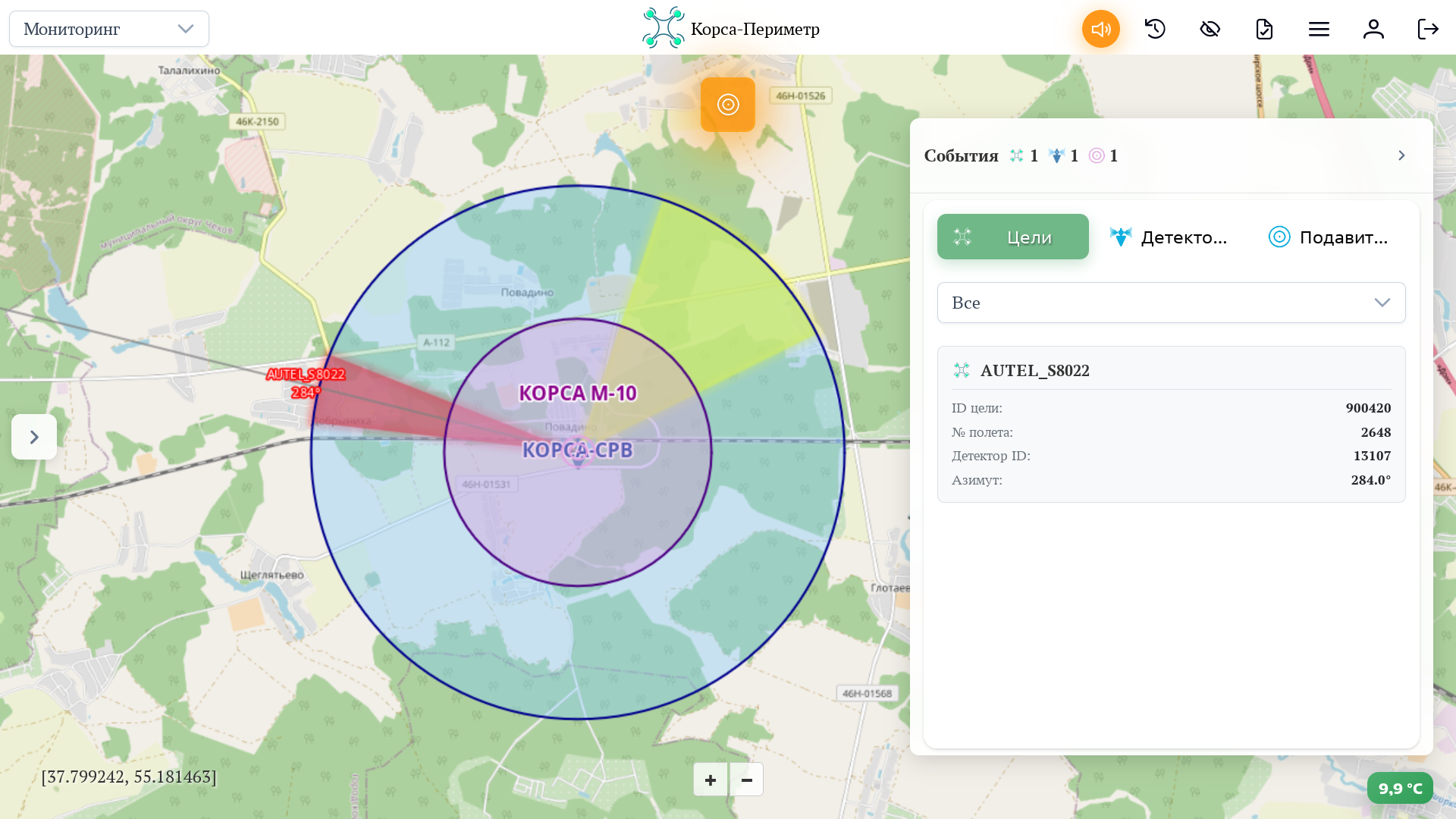Open the user profile icon

click(x=1373, y=29)
